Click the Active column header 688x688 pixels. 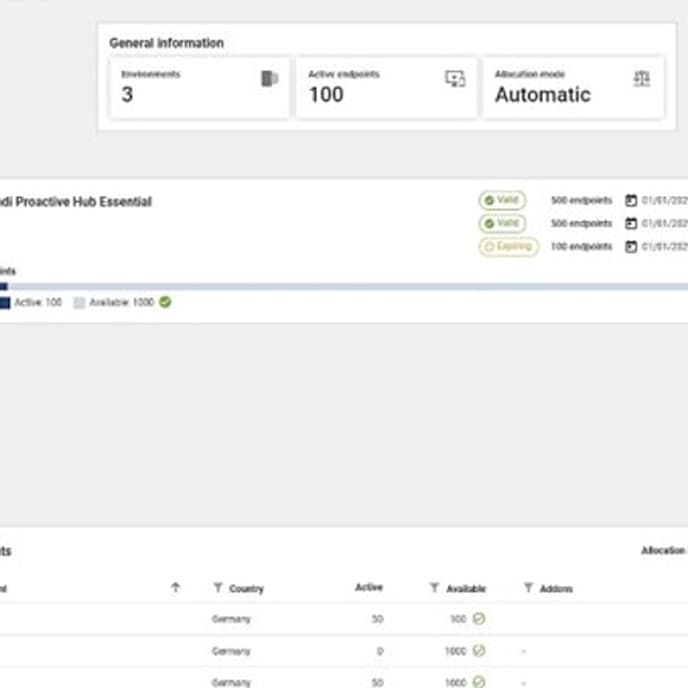point(369,588)
